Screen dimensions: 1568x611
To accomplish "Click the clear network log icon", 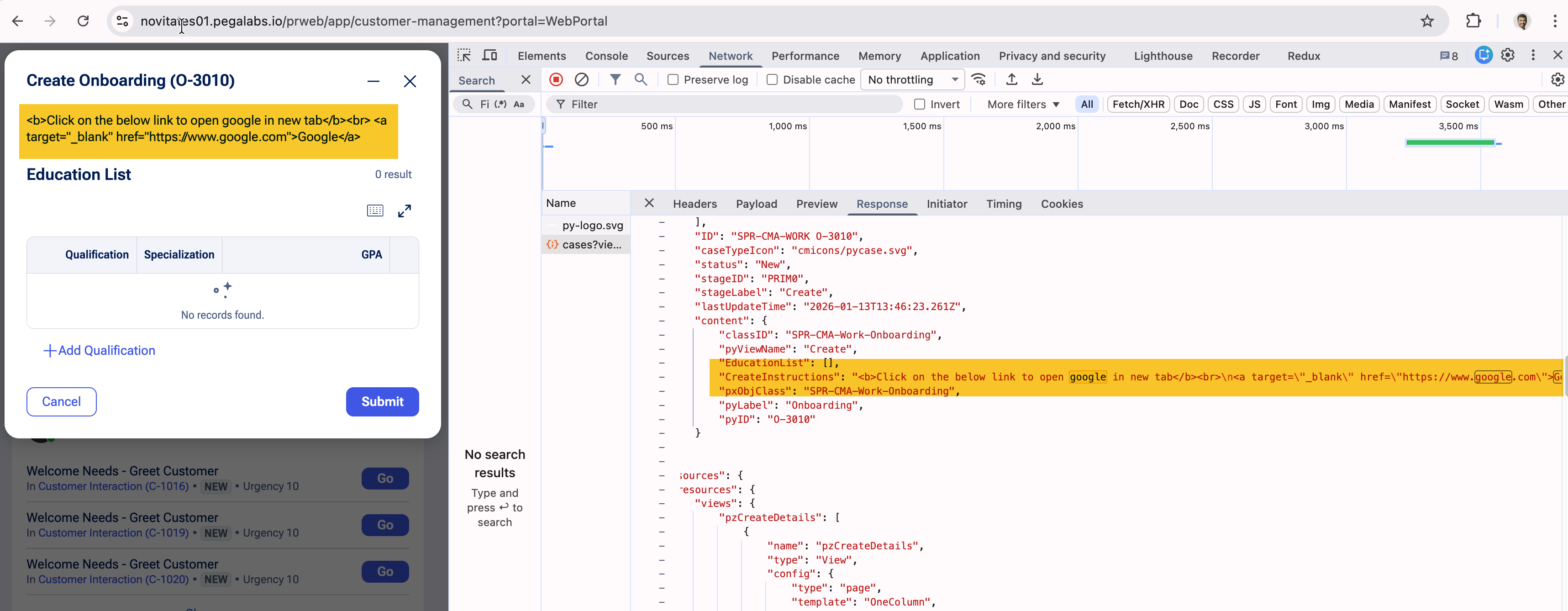I will point(581,80).
